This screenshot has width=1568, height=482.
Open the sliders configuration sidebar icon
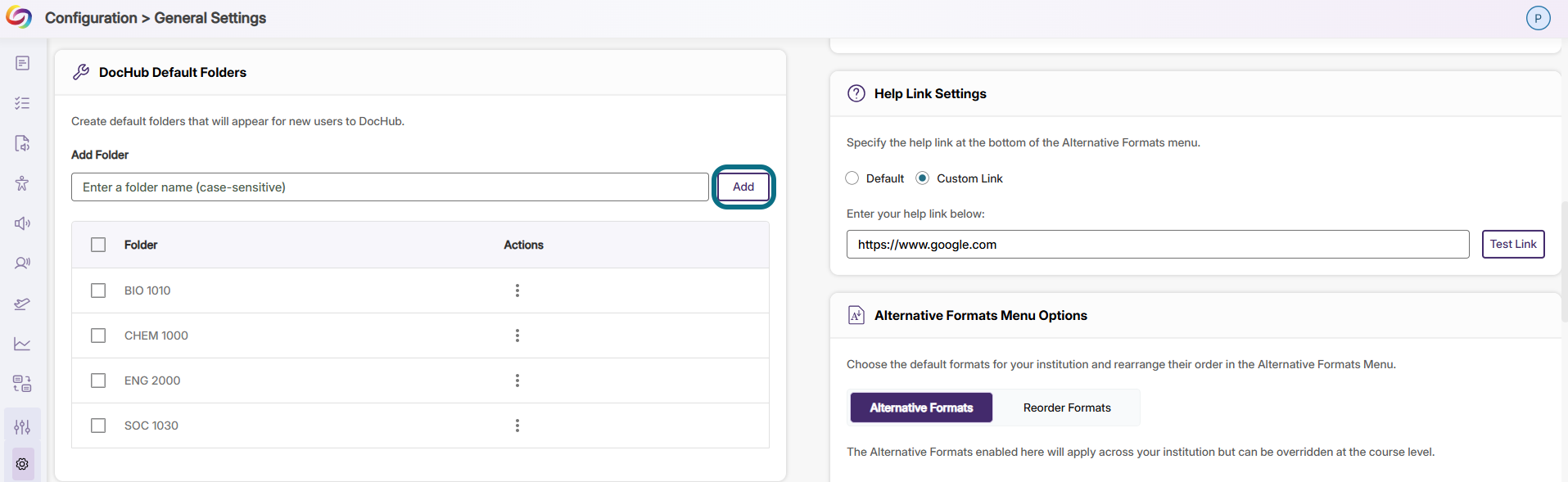coord(22,426)
